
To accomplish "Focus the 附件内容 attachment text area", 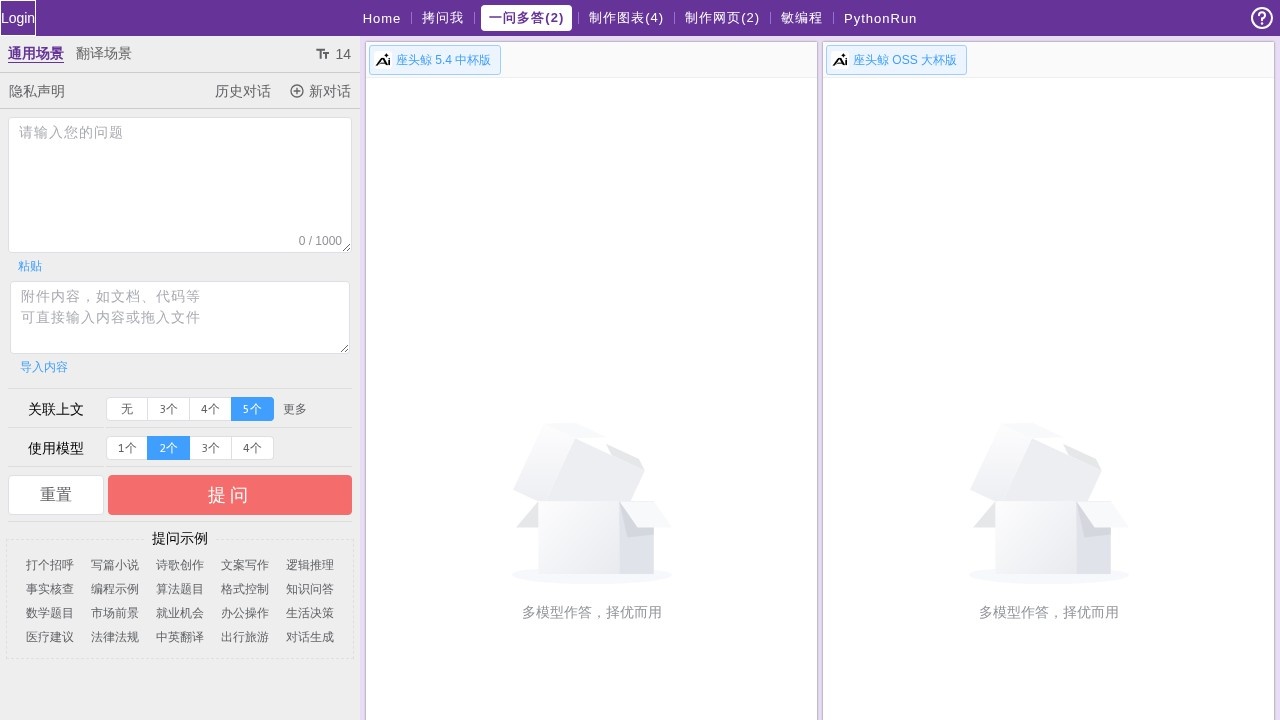I will pos(180,317).
